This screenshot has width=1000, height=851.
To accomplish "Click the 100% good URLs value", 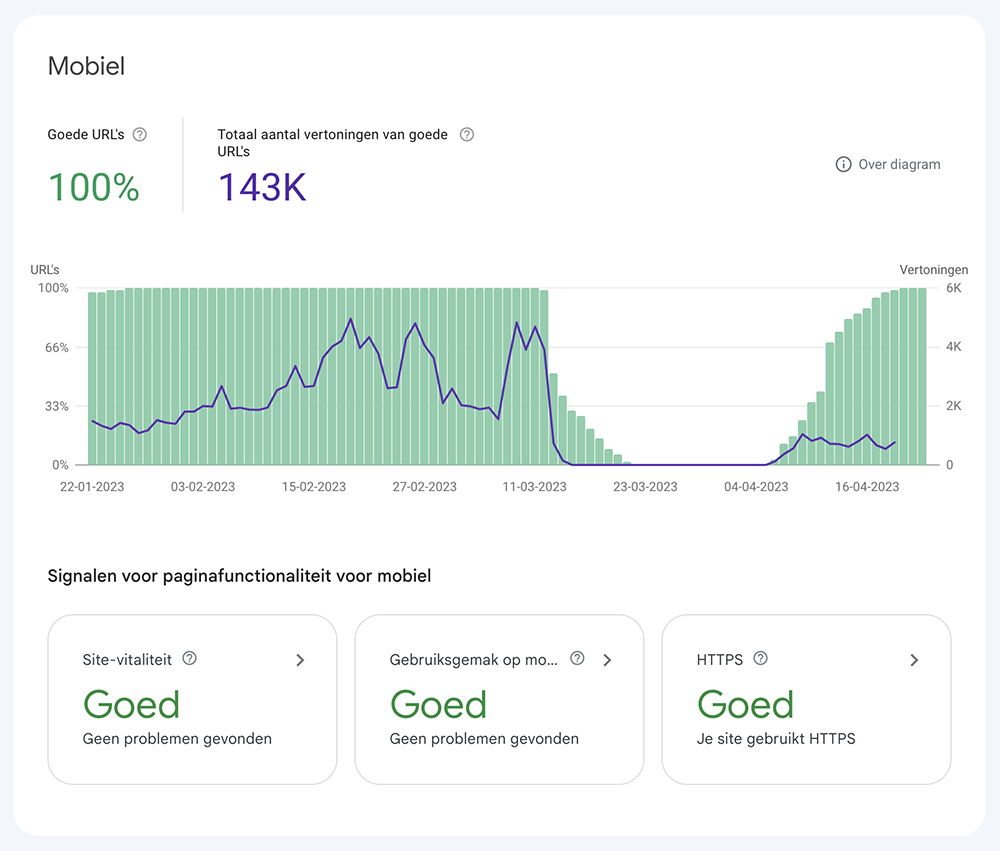I will [x=94, y=188].
